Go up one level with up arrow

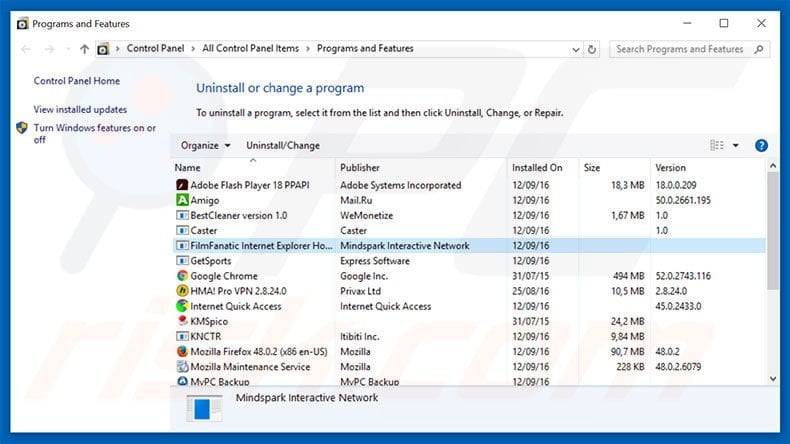[84, 49]
